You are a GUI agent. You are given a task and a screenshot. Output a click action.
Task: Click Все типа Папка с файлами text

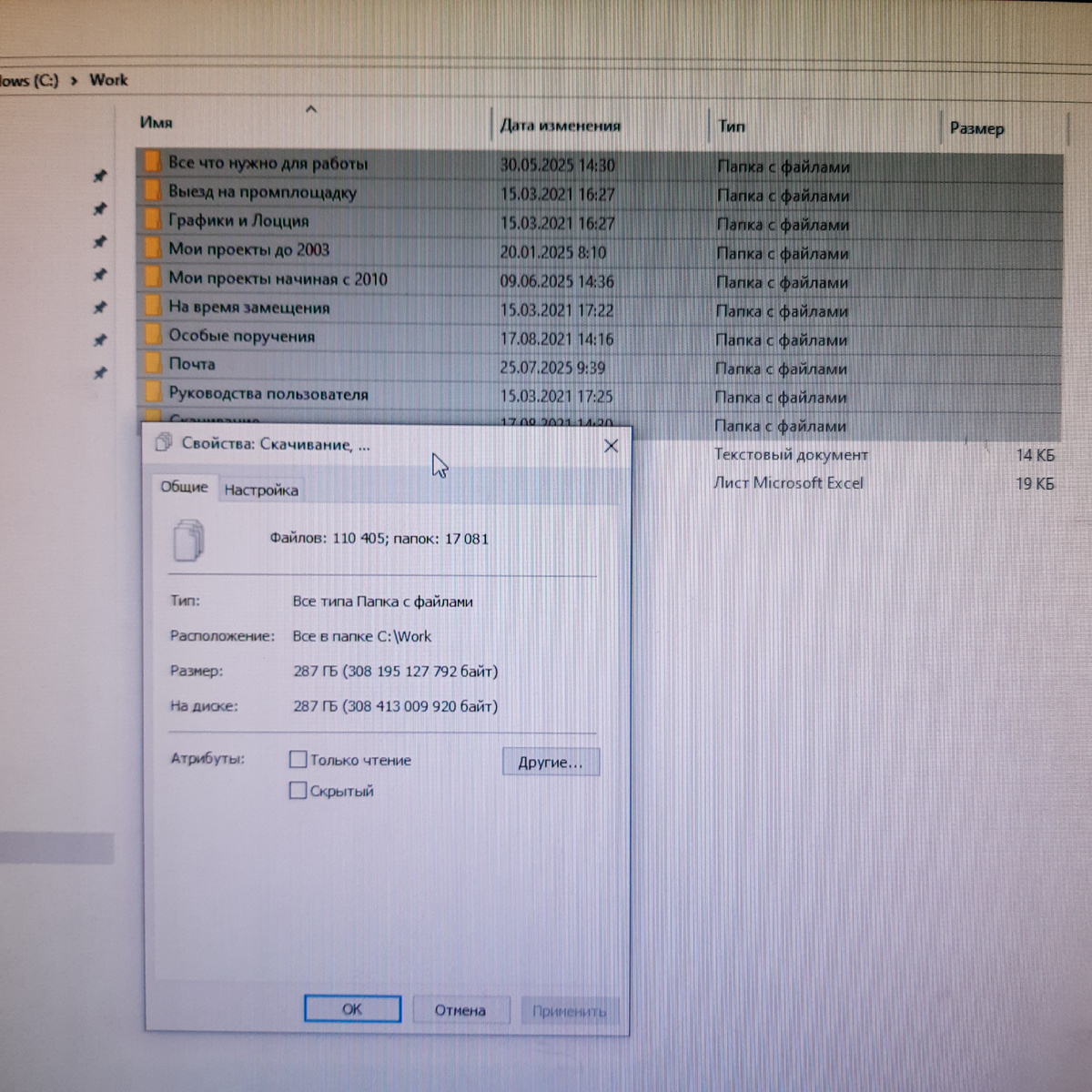pos(382,602)
